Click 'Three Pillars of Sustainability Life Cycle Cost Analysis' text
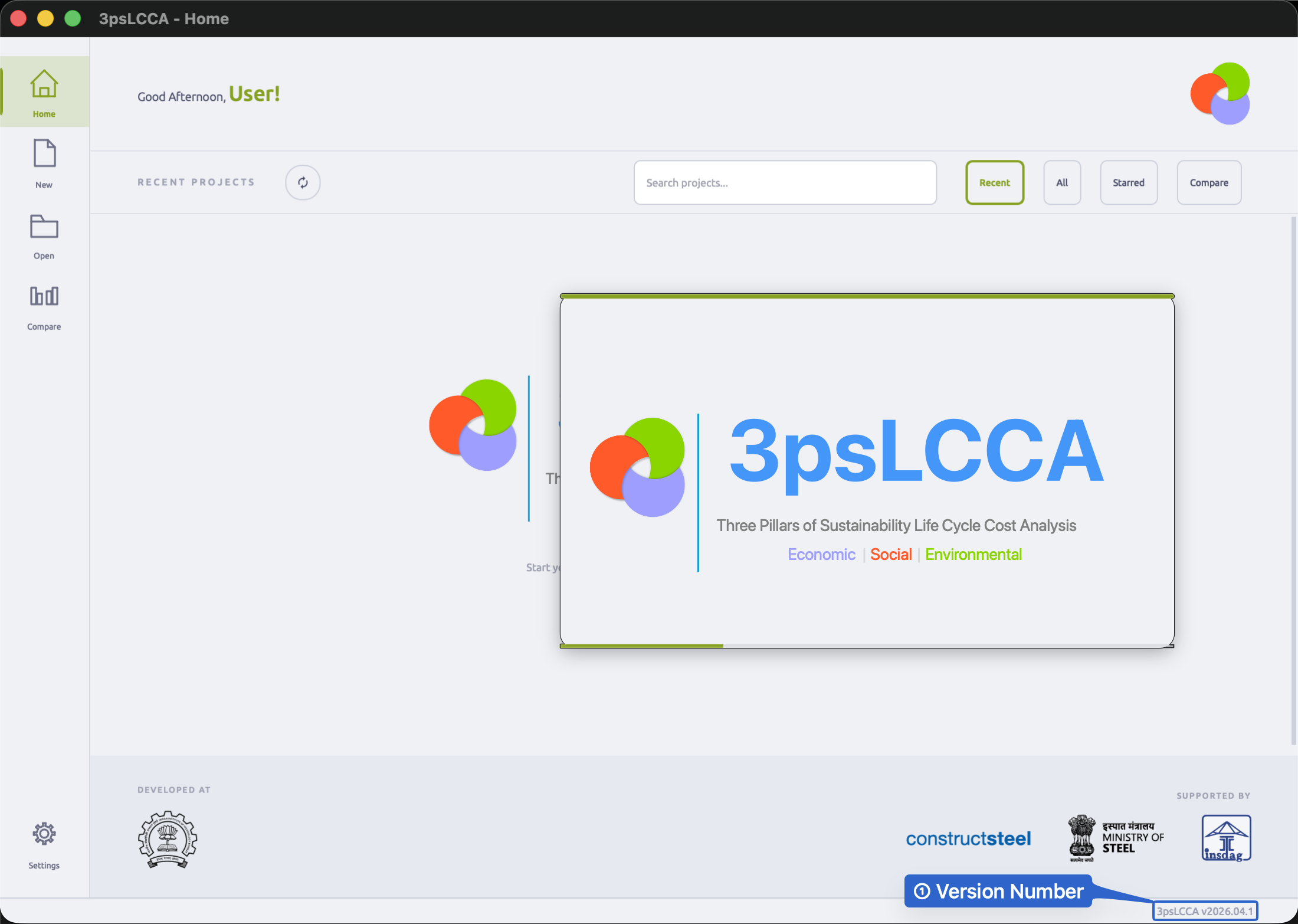Screen dimensions: 1298x924 click(x=896, y=526)
